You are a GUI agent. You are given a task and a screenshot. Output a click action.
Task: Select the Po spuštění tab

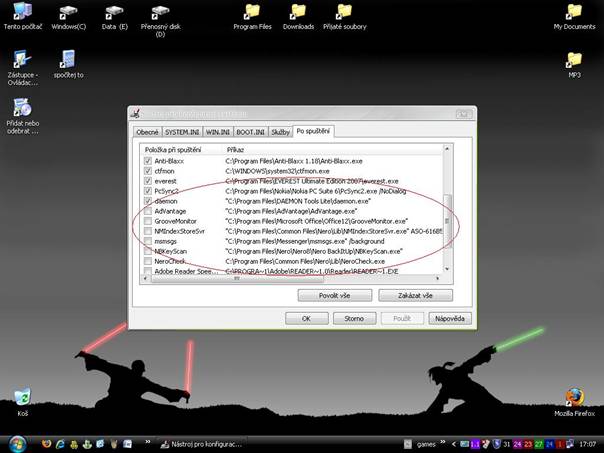click(313, 131)
